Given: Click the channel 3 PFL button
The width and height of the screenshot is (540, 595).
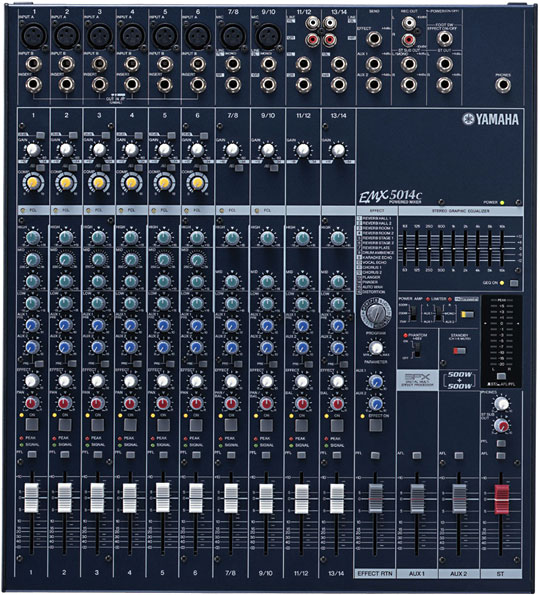Looking at the screenshot, I should click(98, 454).
